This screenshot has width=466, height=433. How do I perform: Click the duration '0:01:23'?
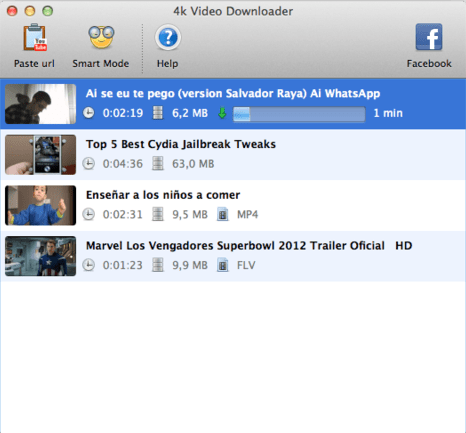(123, 265)
